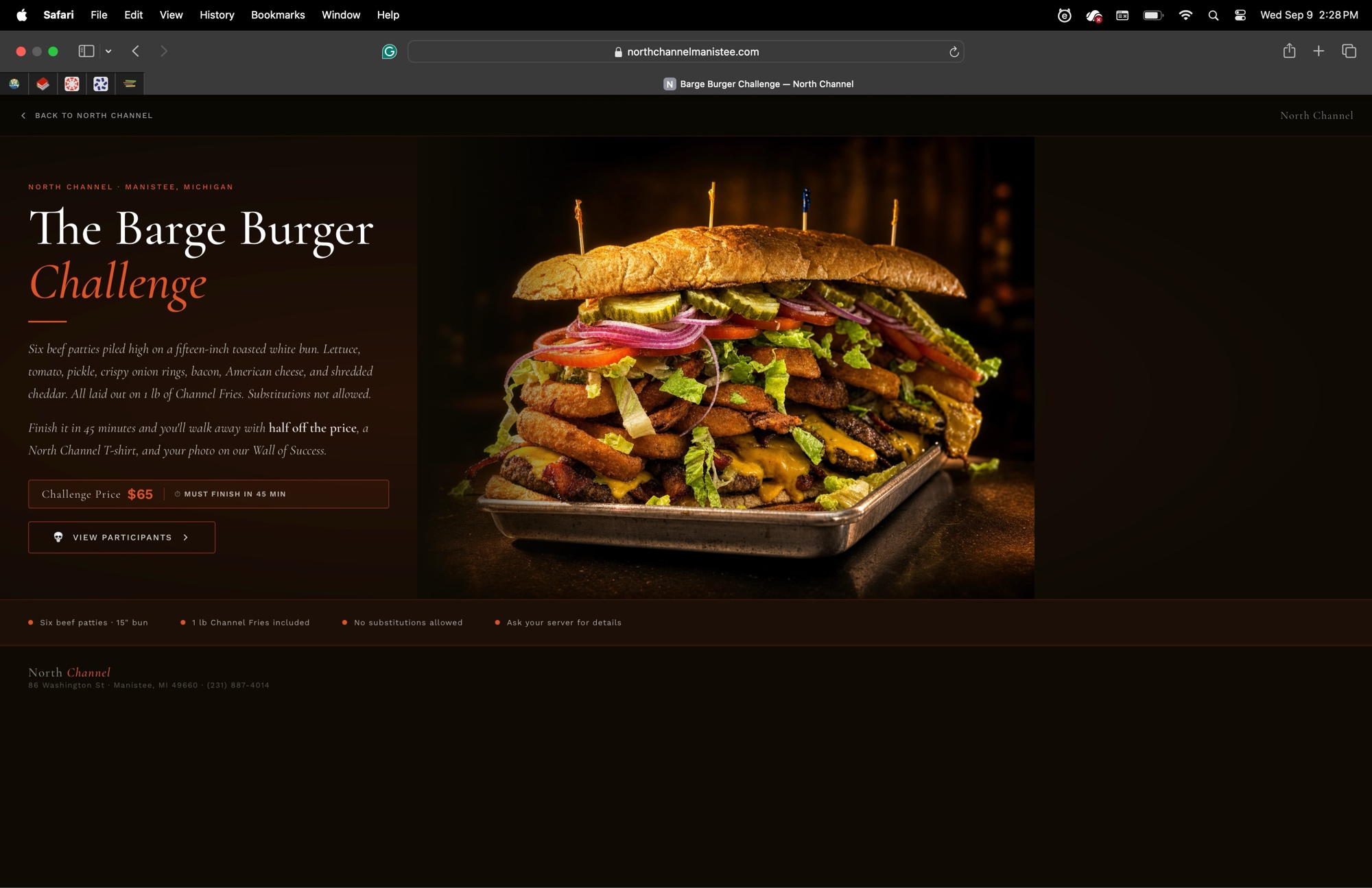Open a new tab with the plus icon

coord(1318,51)
